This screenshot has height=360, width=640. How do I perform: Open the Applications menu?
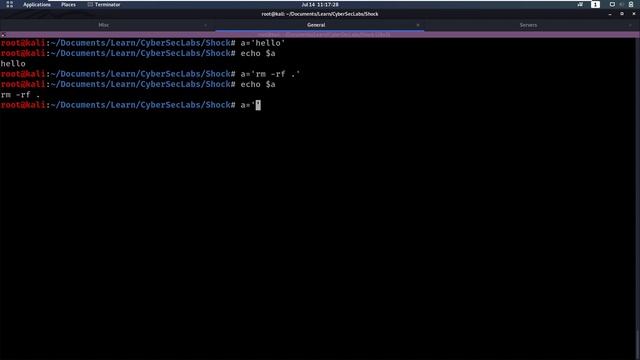click(37, 4)
